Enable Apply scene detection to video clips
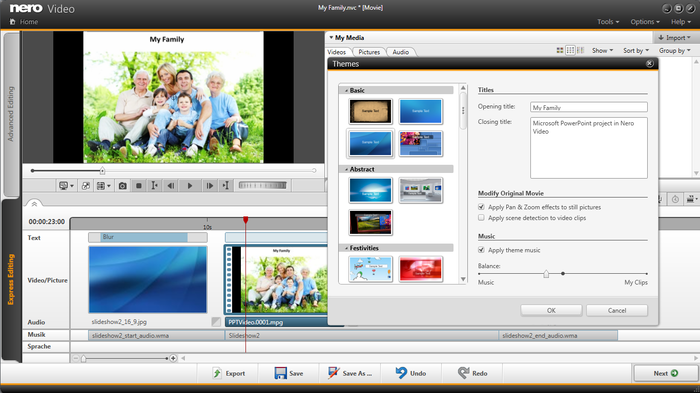700x393 pixels. pos(481,218)
